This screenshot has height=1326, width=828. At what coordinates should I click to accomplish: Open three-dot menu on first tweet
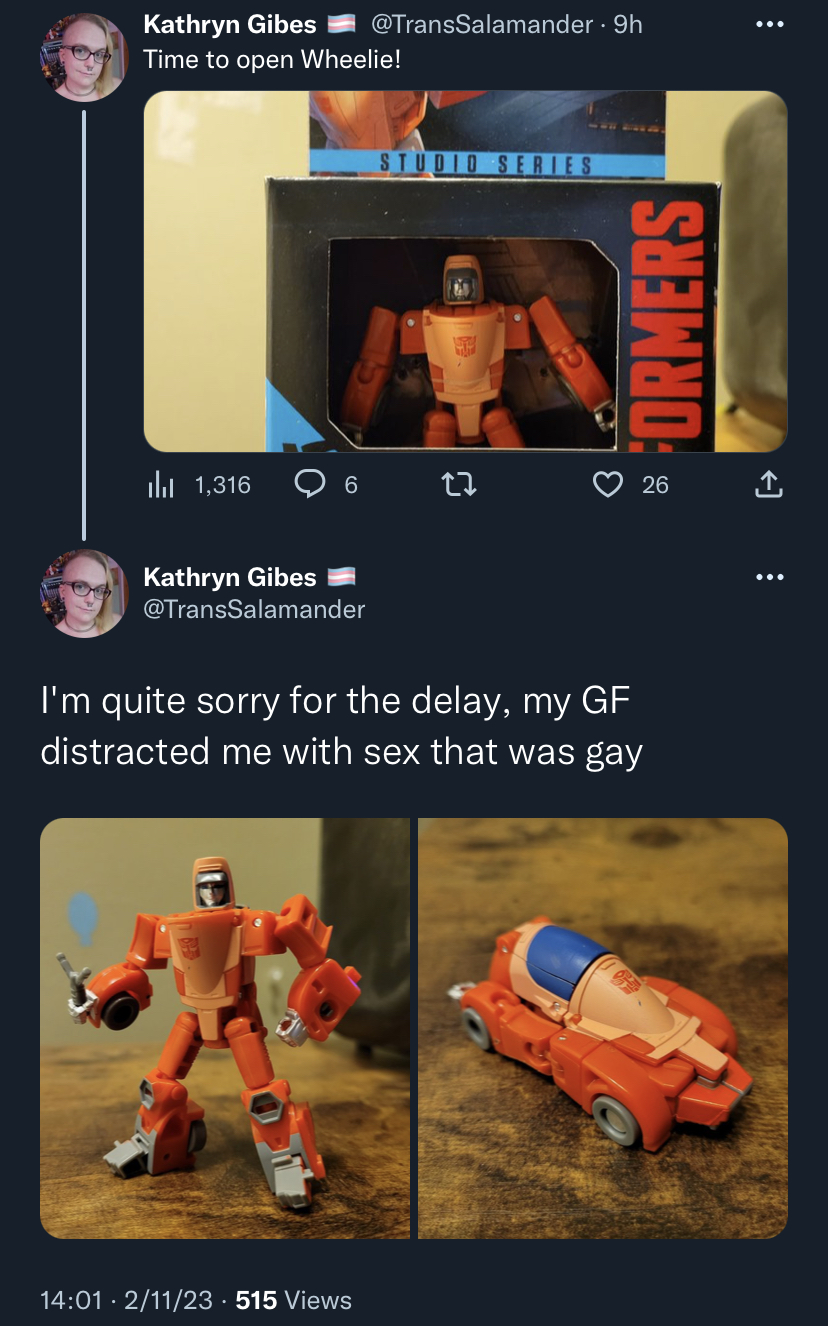pos(766,24)
